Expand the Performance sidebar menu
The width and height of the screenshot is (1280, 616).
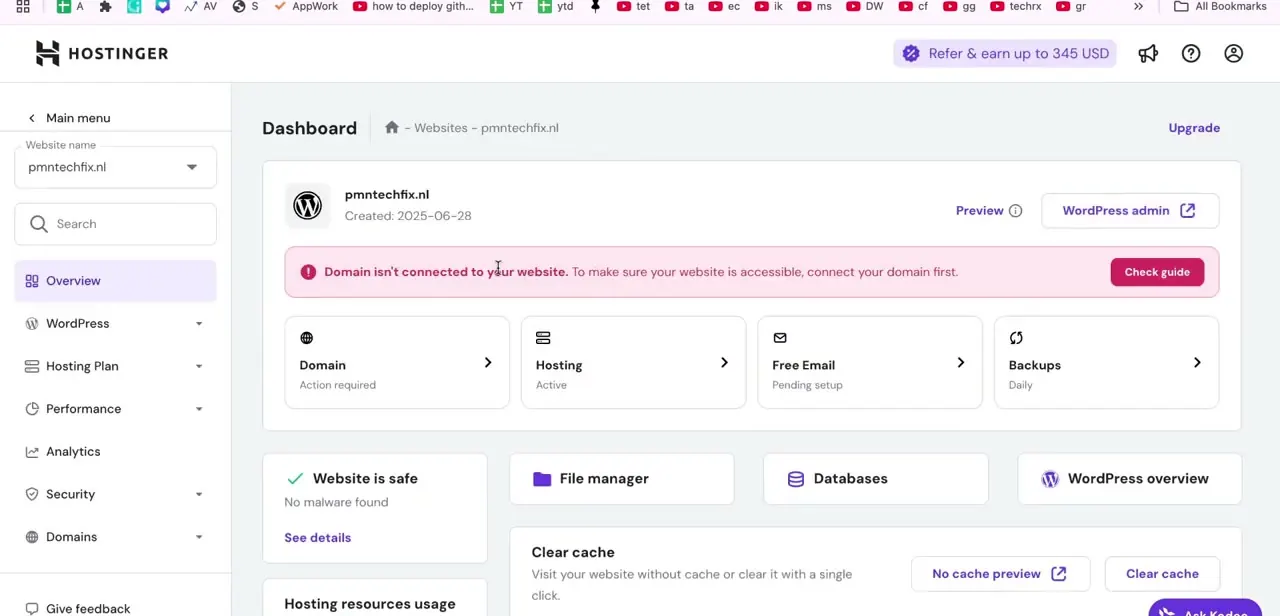(x=115, y=409)
